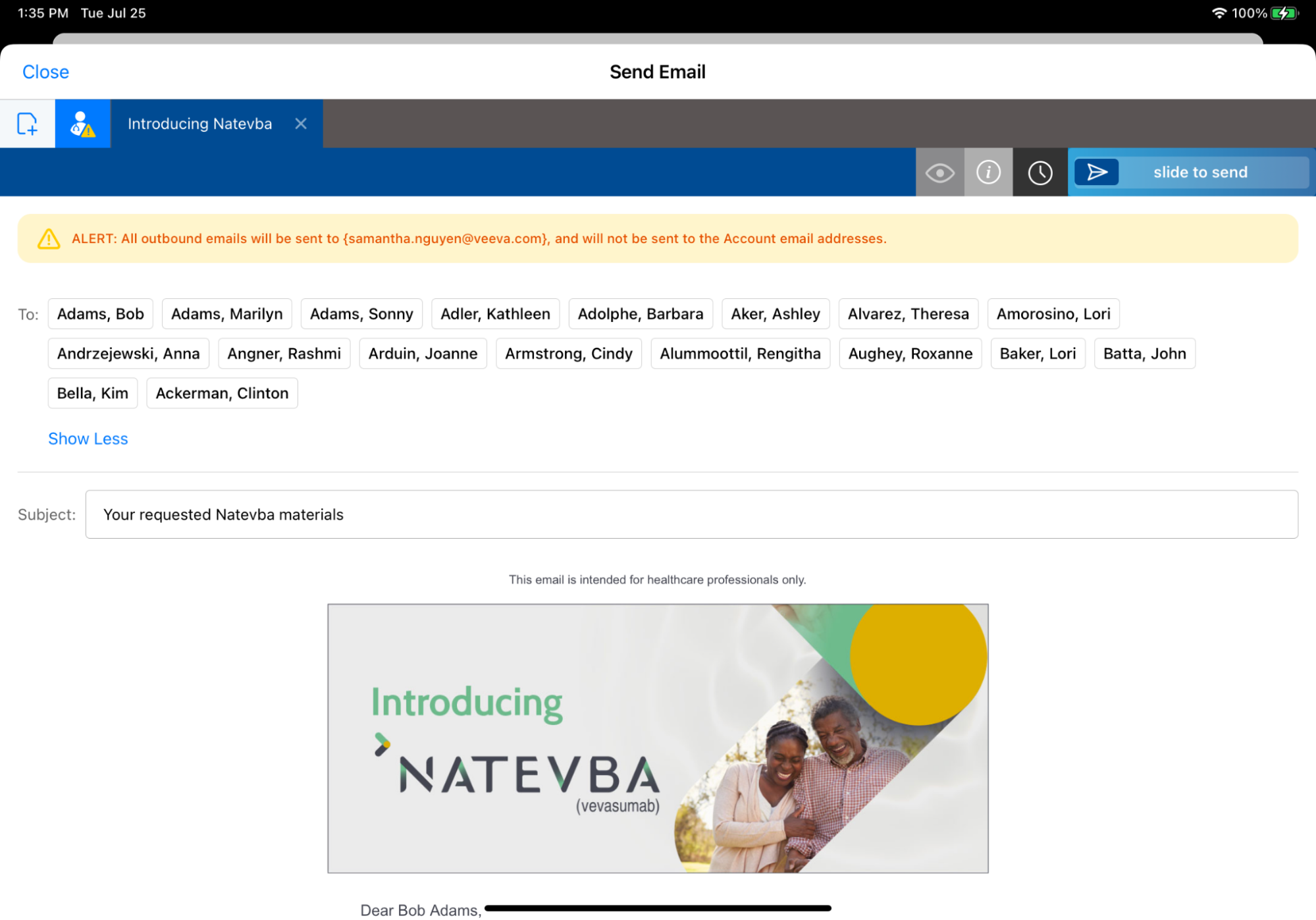Select recipient Adams, Bob

point(100,314)
